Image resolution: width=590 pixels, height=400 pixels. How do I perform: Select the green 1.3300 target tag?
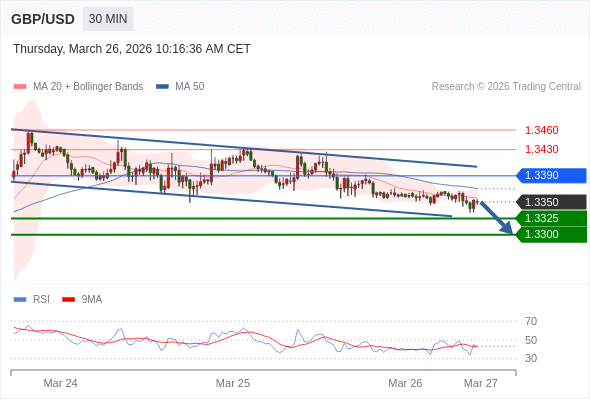[x=551, y=234]
